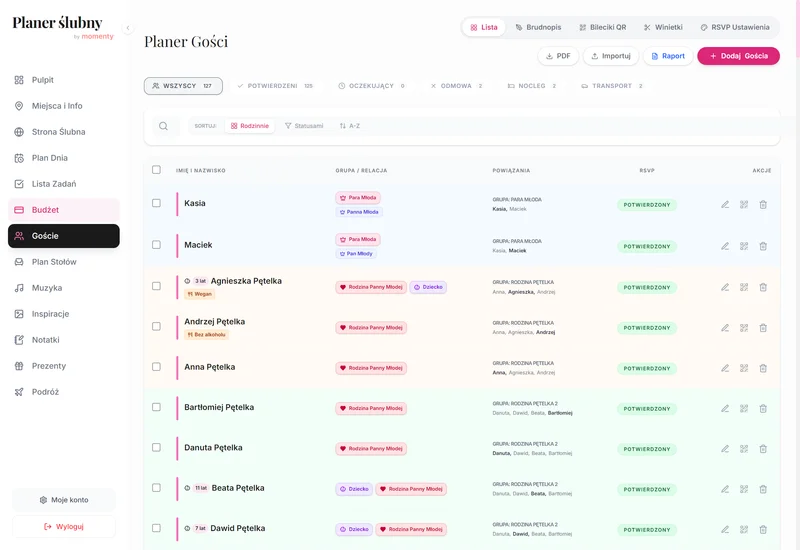The image size is (800, 550).
Task: Open QR code icon for Bartłomiej Pętelka
Action: (x=744, y=408)
